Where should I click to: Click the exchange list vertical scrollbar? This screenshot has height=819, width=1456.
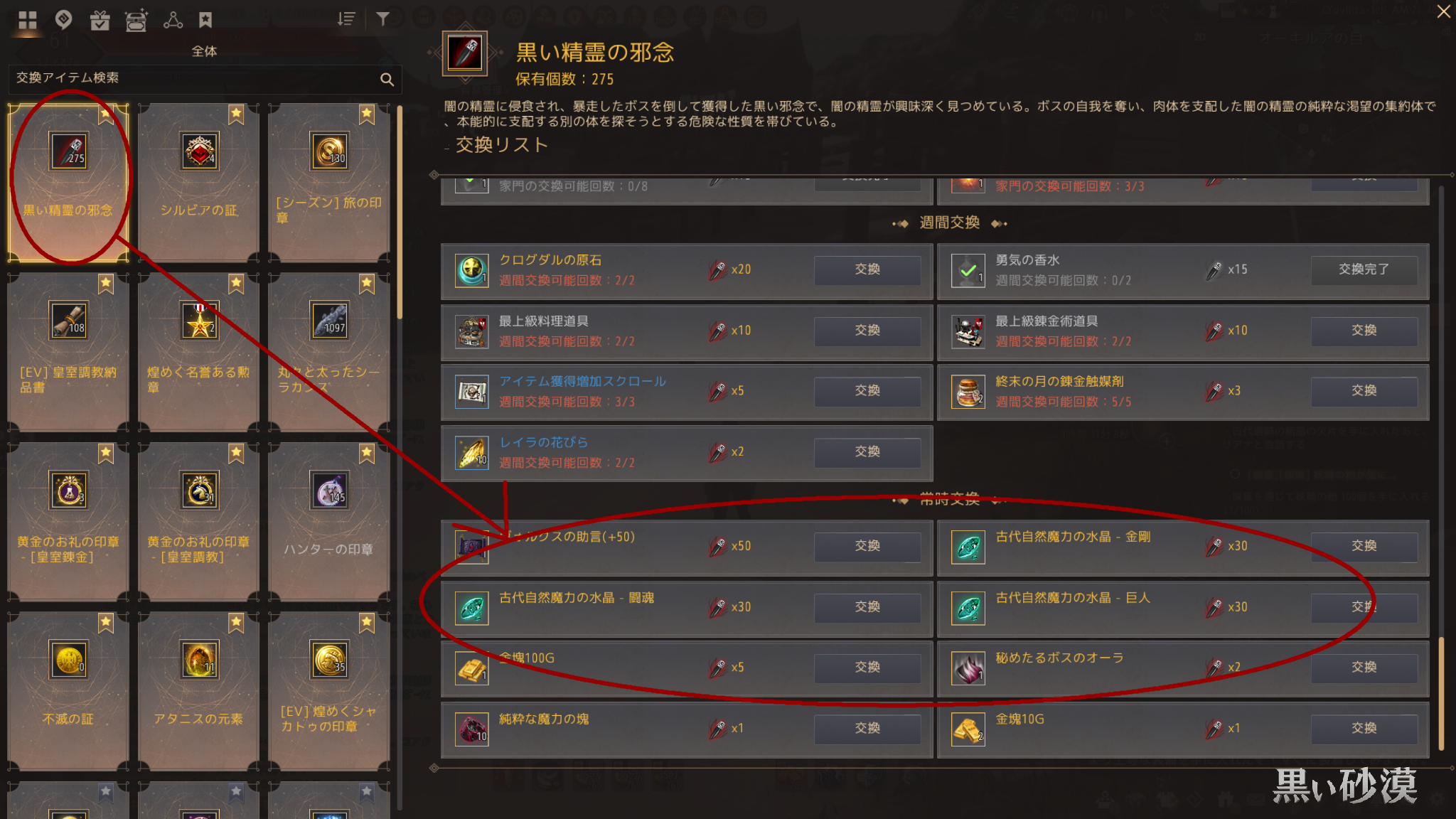click(1442, 469)
